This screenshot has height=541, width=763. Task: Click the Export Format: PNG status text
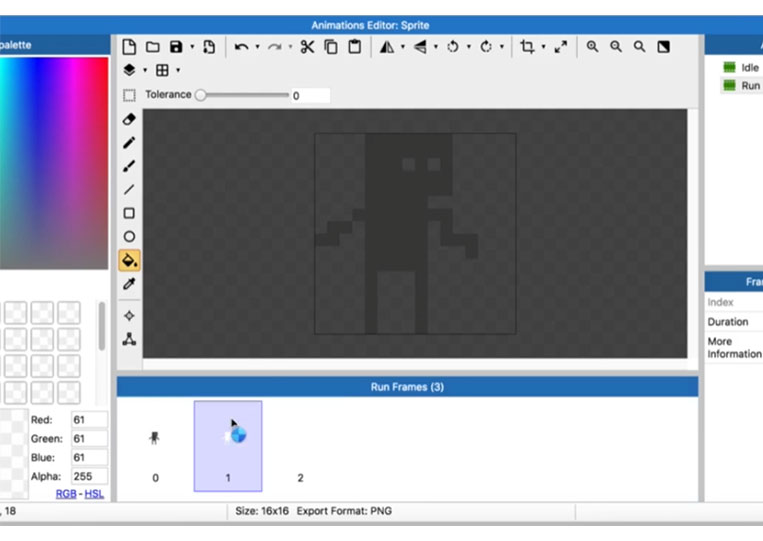point(344,511)
